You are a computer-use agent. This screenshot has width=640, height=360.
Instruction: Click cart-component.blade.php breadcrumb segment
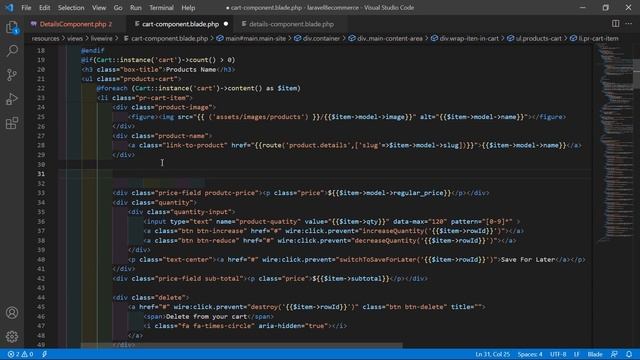(x=166, y=38)
